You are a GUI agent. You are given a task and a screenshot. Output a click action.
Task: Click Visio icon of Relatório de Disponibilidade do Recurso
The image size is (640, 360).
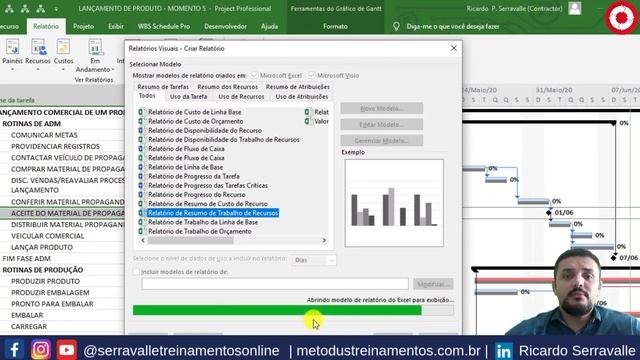click(142, 130)
